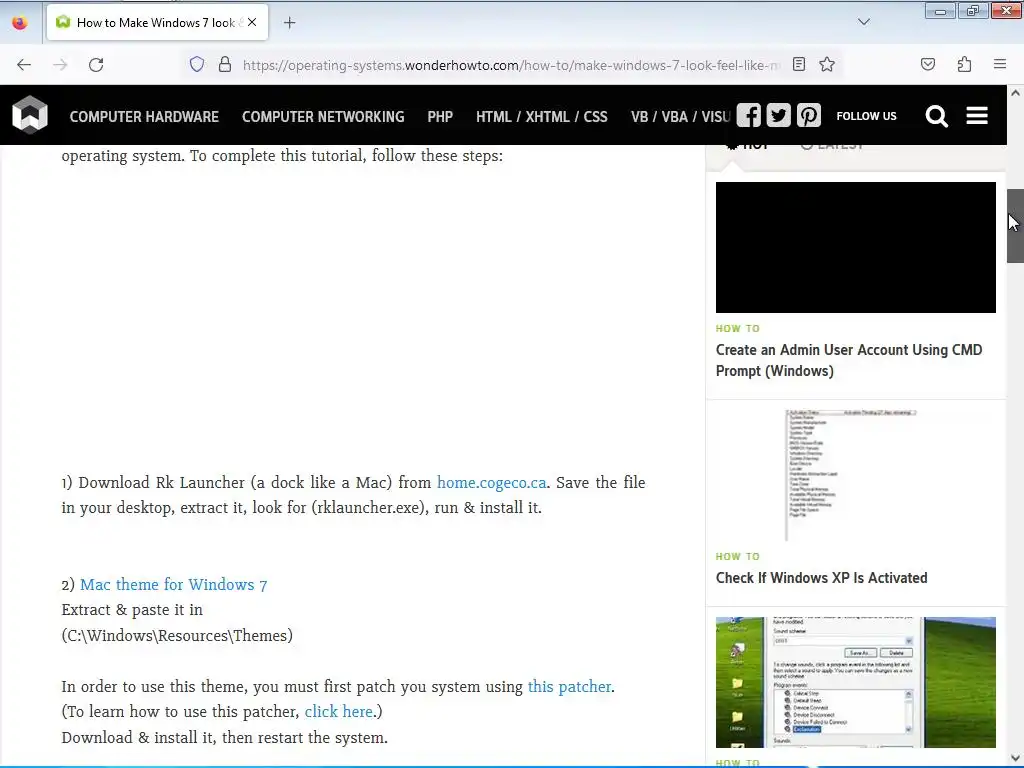Open tracking protection shield icon
The image size is (1024, 768).
197,65
